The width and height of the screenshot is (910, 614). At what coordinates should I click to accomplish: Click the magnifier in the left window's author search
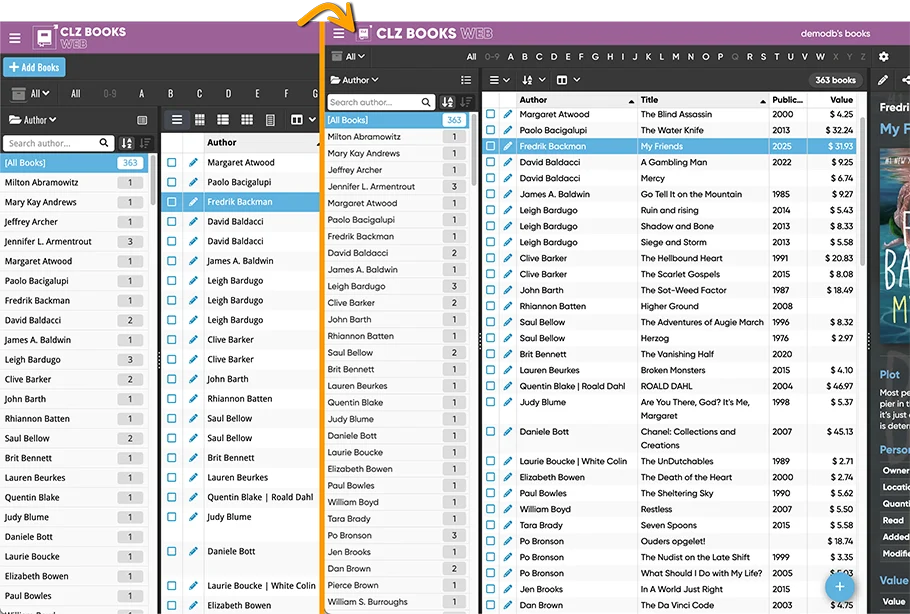tap(103, 143)
